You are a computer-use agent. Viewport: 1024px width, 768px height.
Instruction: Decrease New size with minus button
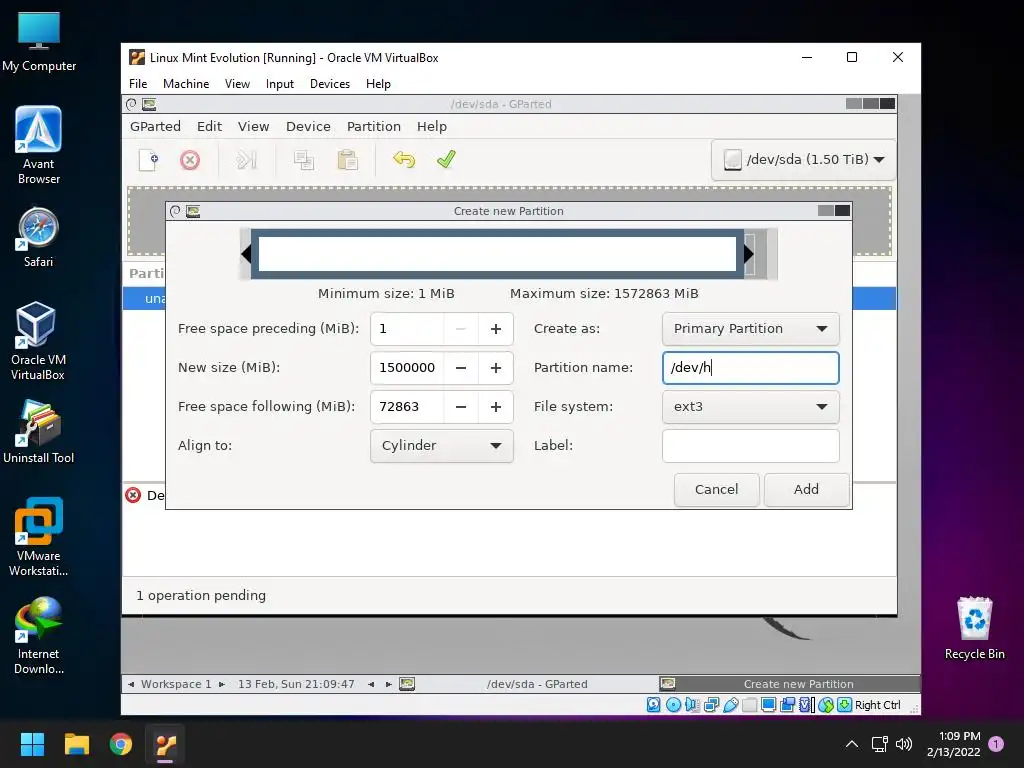[x=460, y=368]
